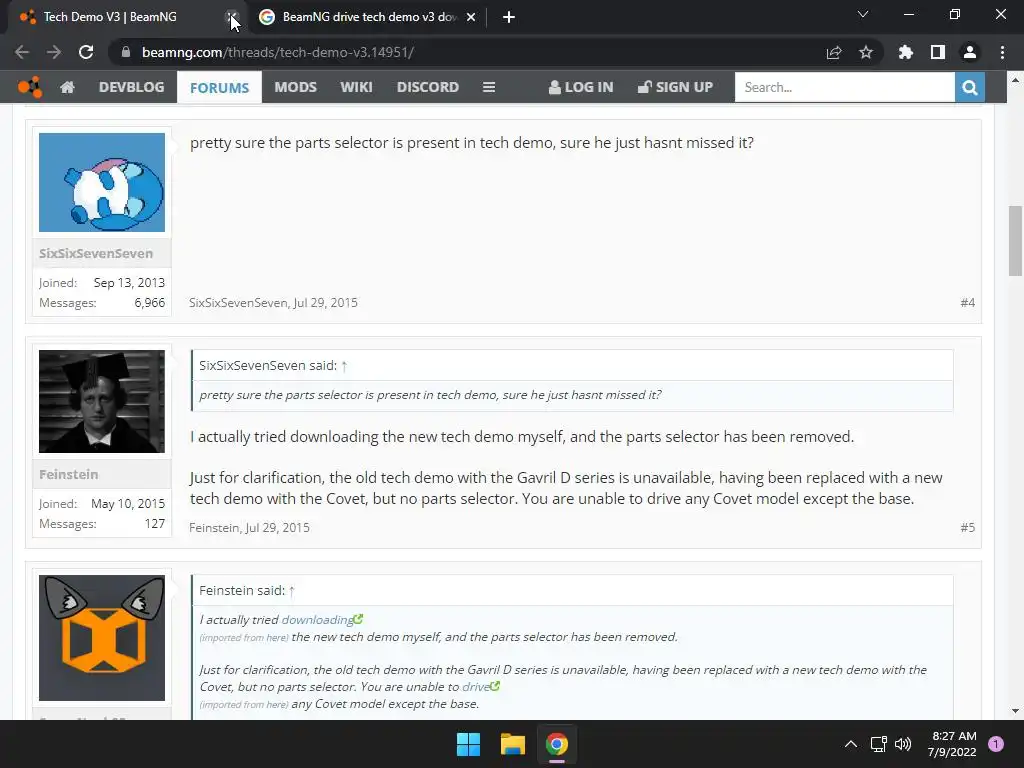Open Feinstein's avatar image
This screenshot has width=1024, height=768.
[102, 402]
